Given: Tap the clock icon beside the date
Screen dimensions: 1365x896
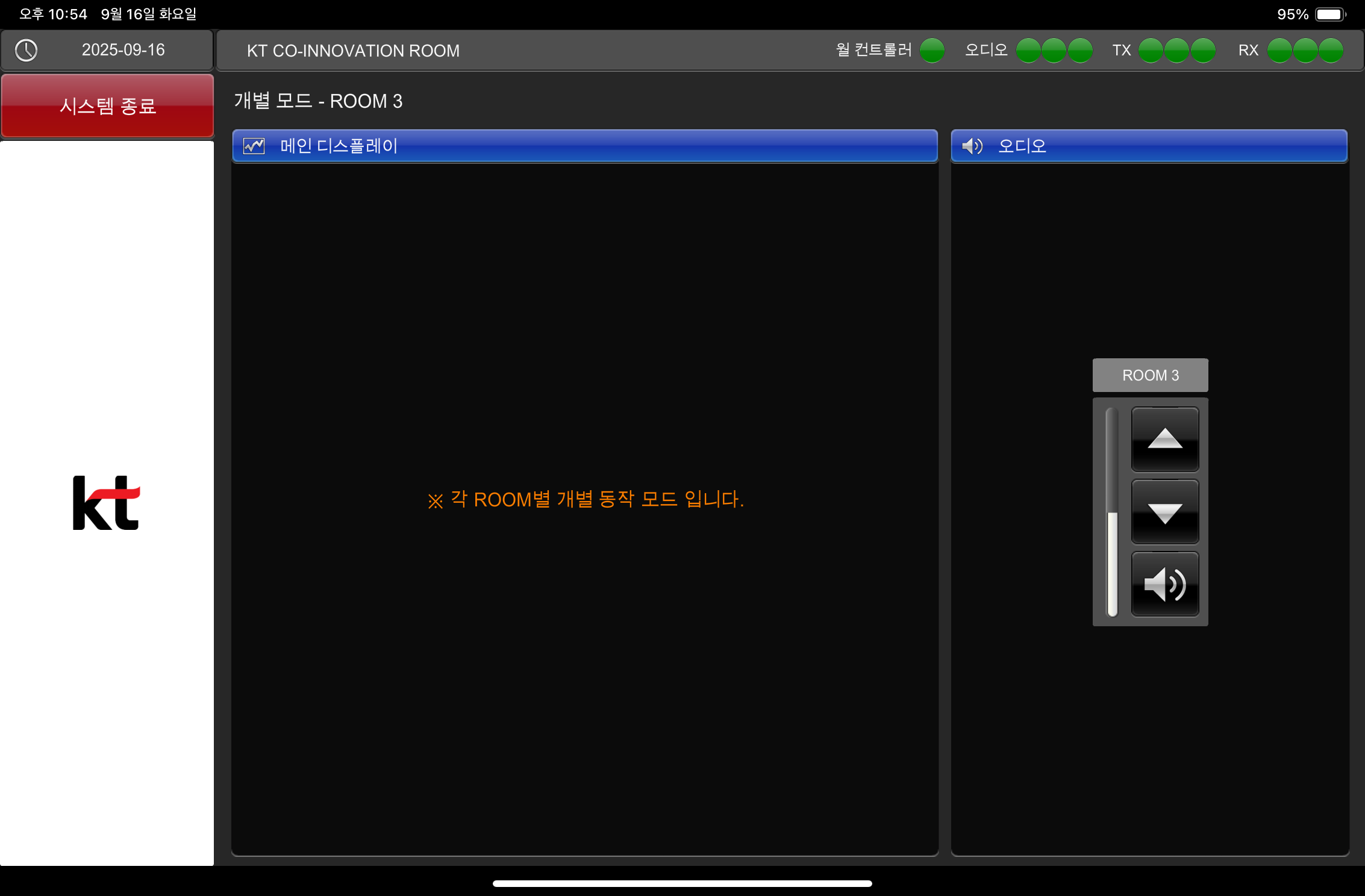Looking at the screenshot, I should [x=26, y=50].
